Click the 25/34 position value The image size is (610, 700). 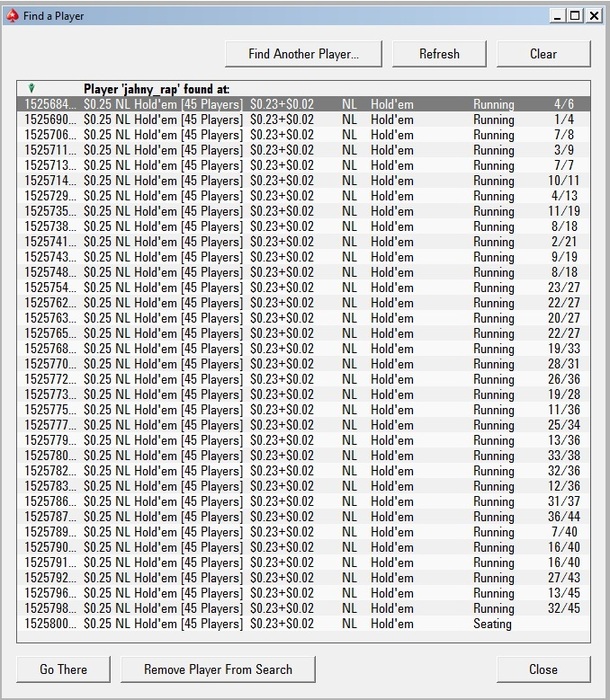pyautogui.click(x=564, y=425)
